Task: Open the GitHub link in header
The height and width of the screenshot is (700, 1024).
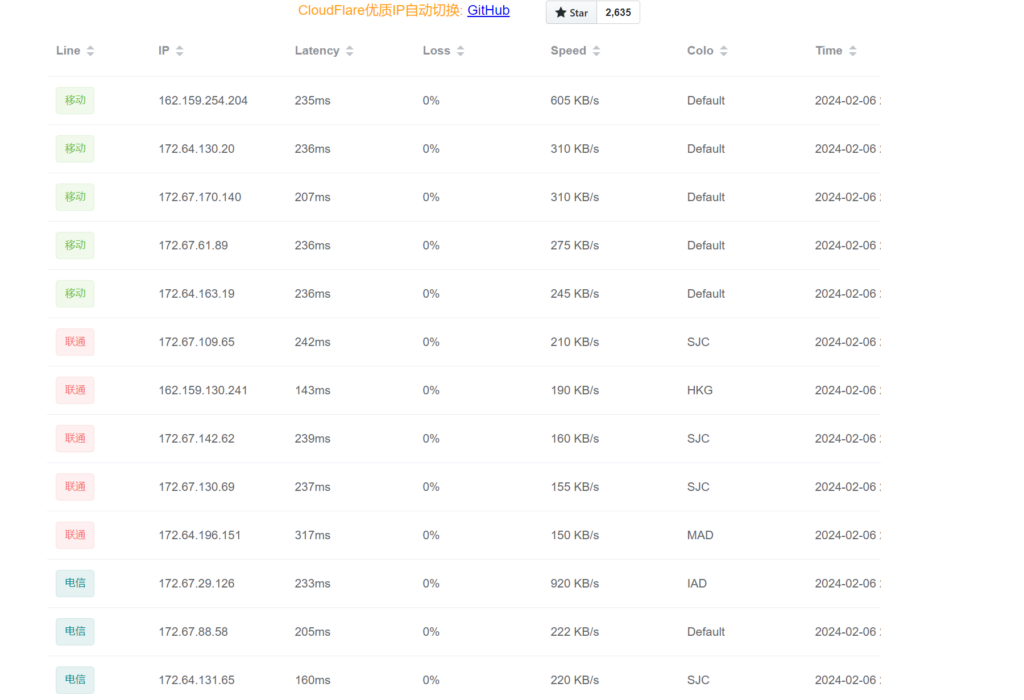Action: (x=488, y=11)
